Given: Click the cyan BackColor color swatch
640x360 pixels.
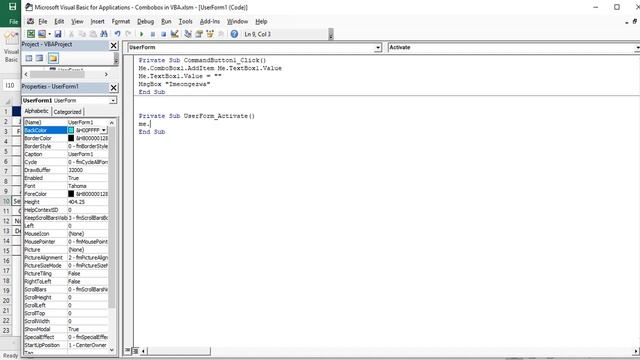Looking at the screenshot, I should click(71, 130).
